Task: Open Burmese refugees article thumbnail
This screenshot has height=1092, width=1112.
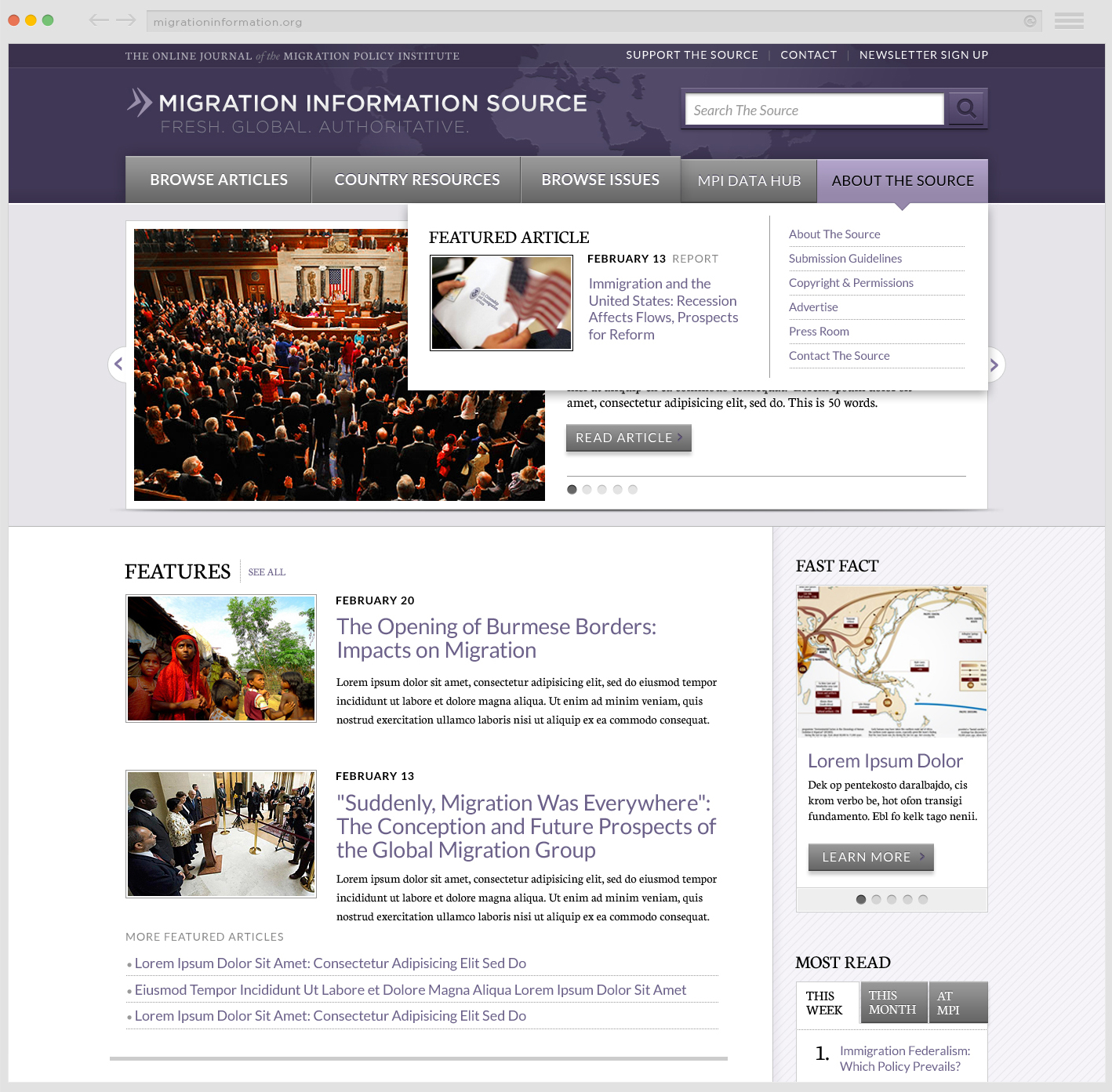Action: (x=221, y=658)
